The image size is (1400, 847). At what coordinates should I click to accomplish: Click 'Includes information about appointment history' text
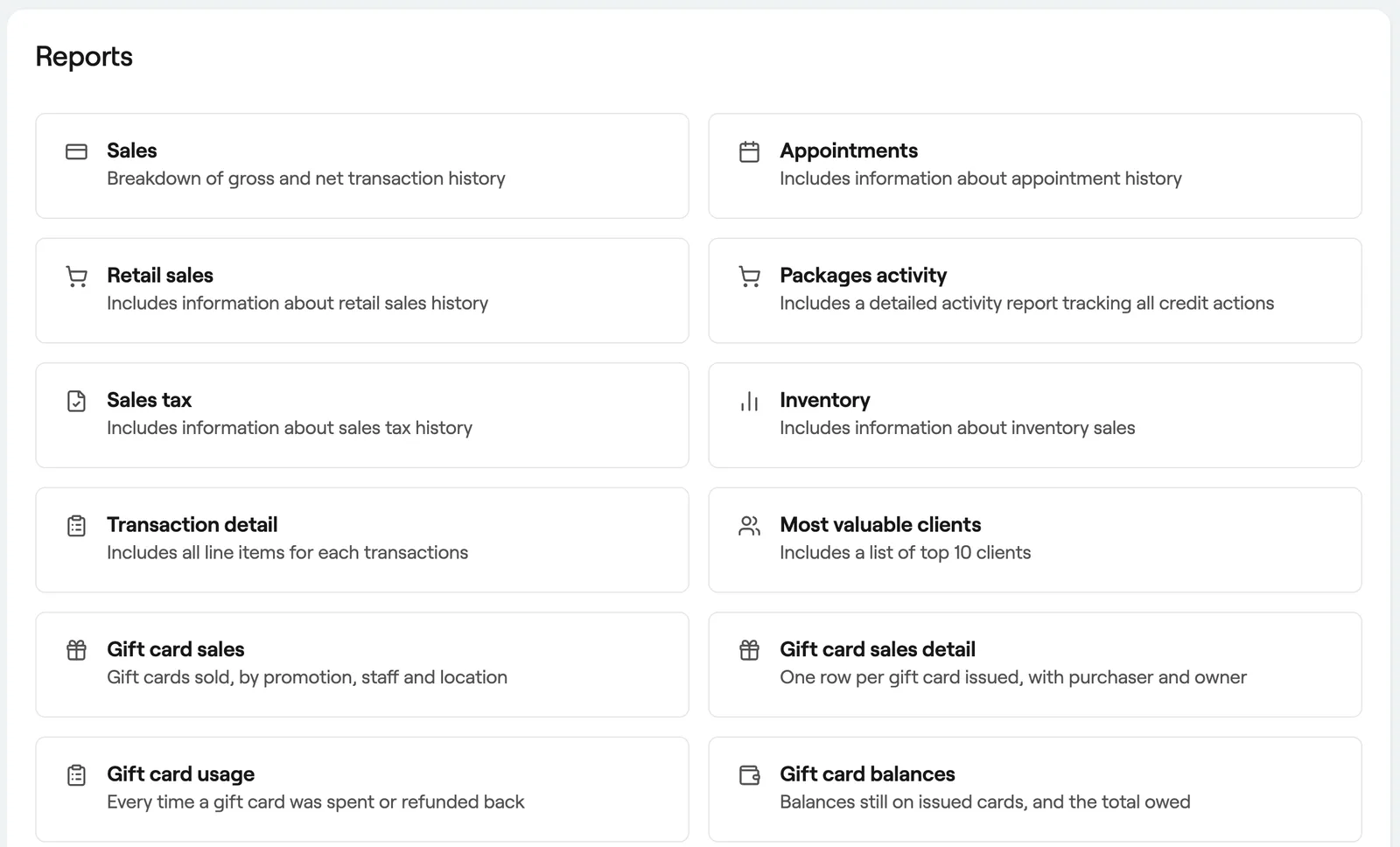point(981,178)
